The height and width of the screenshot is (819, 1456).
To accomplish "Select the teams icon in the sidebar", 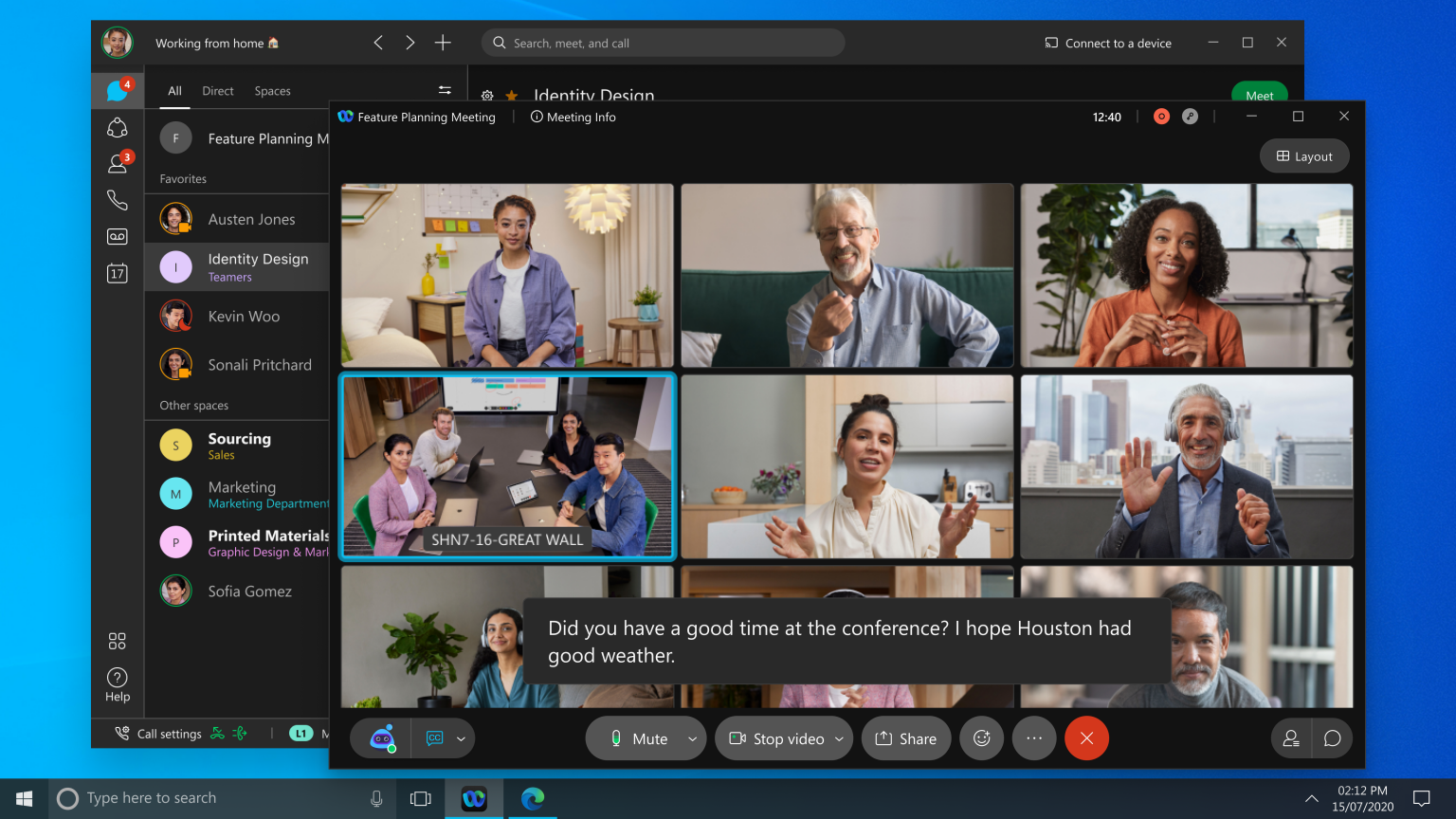I will tap(117, 127).
